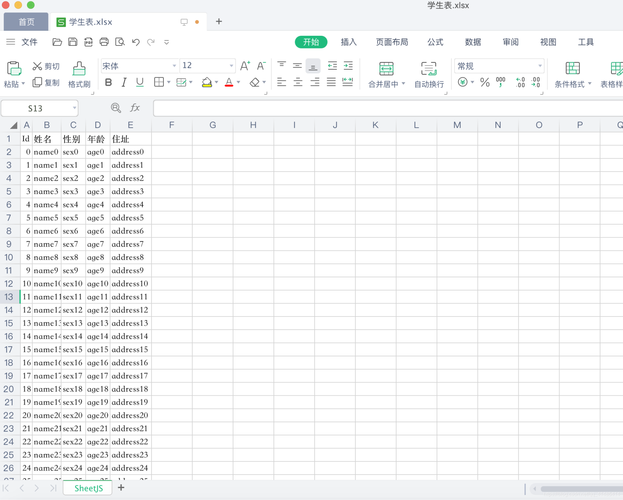The image size is (623, 500).
Task: Apply percent style format
Action: [485, 82]
